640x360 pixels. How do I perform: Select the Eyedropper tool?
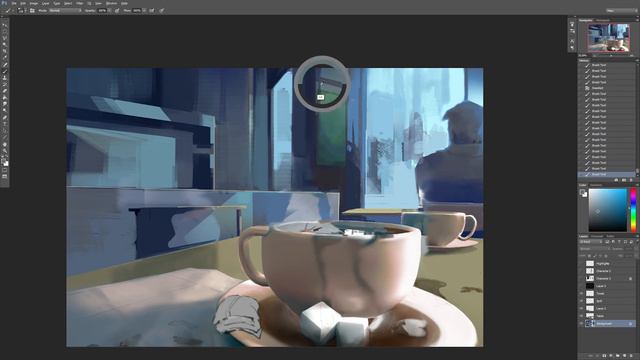pyautogui.click(x=5, y=58)
